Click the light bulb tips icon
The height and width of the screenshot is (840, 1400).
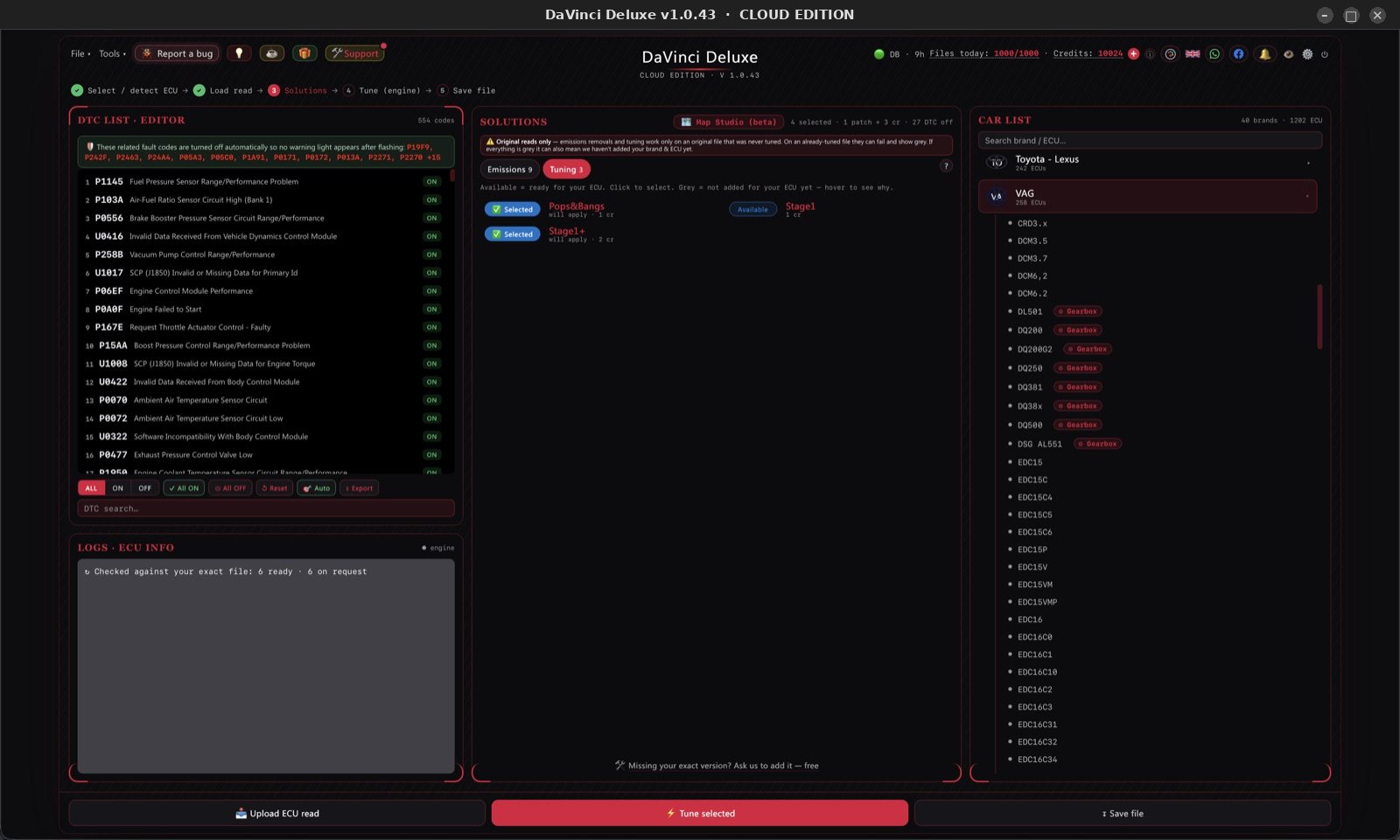click(239, 53)
